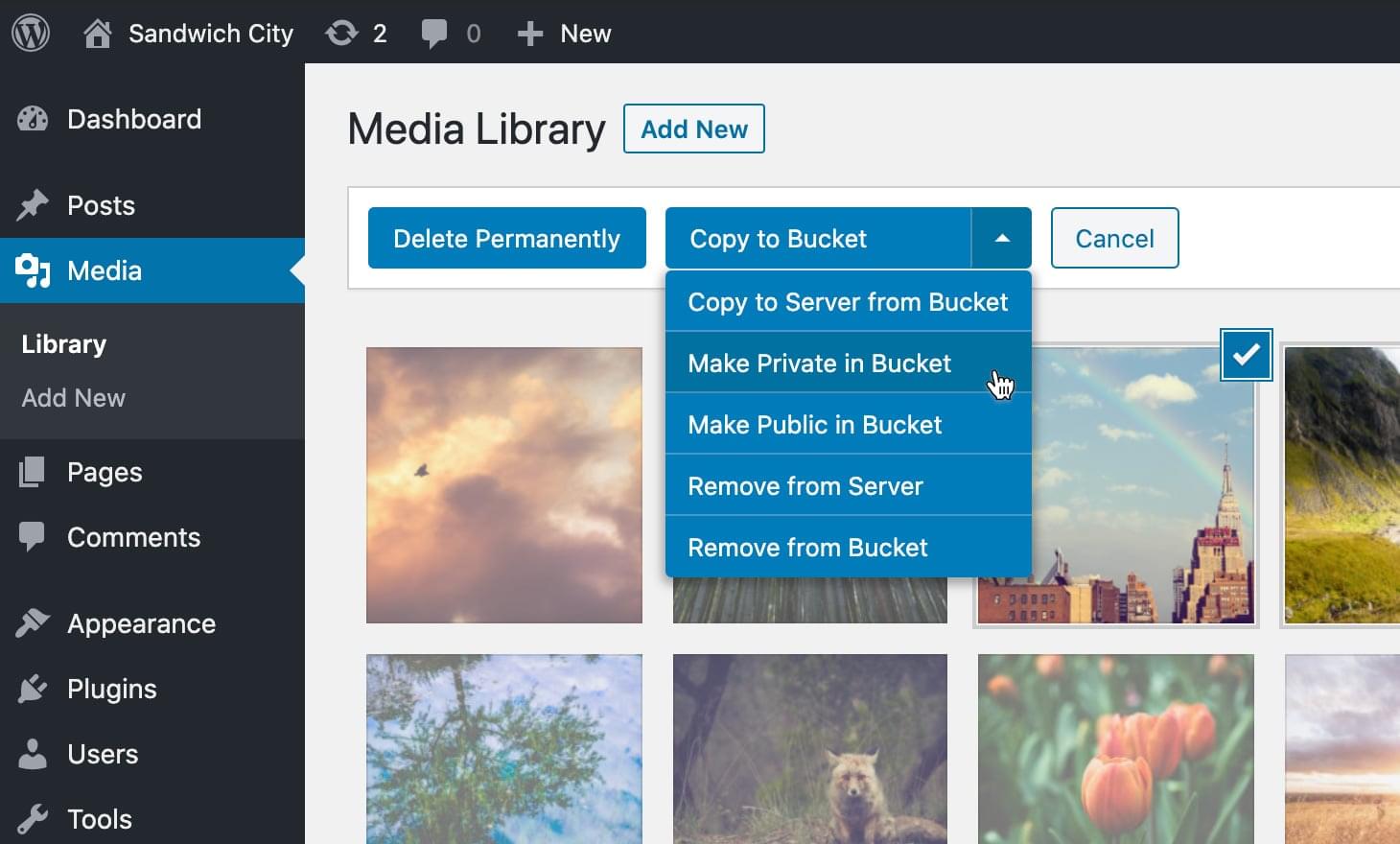The width and height of the screenshot is (1400, 844).
Task: Open the comments bubble icon in toolbar
Action: [433, 34]
